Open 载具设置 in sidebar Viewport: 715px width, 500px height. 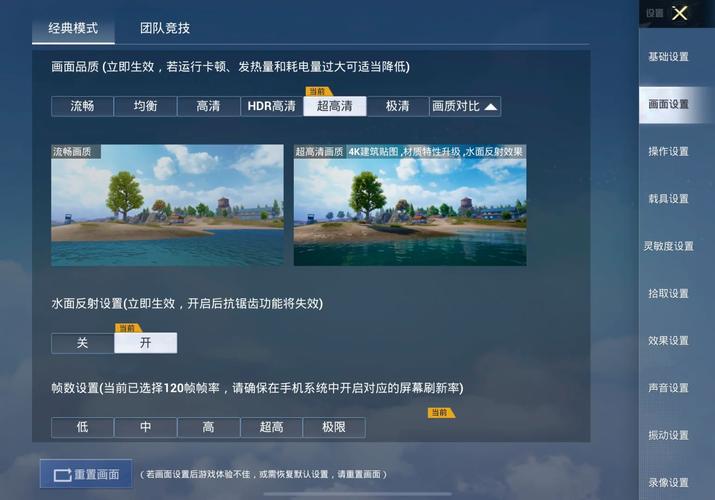(x=668, y=199)
